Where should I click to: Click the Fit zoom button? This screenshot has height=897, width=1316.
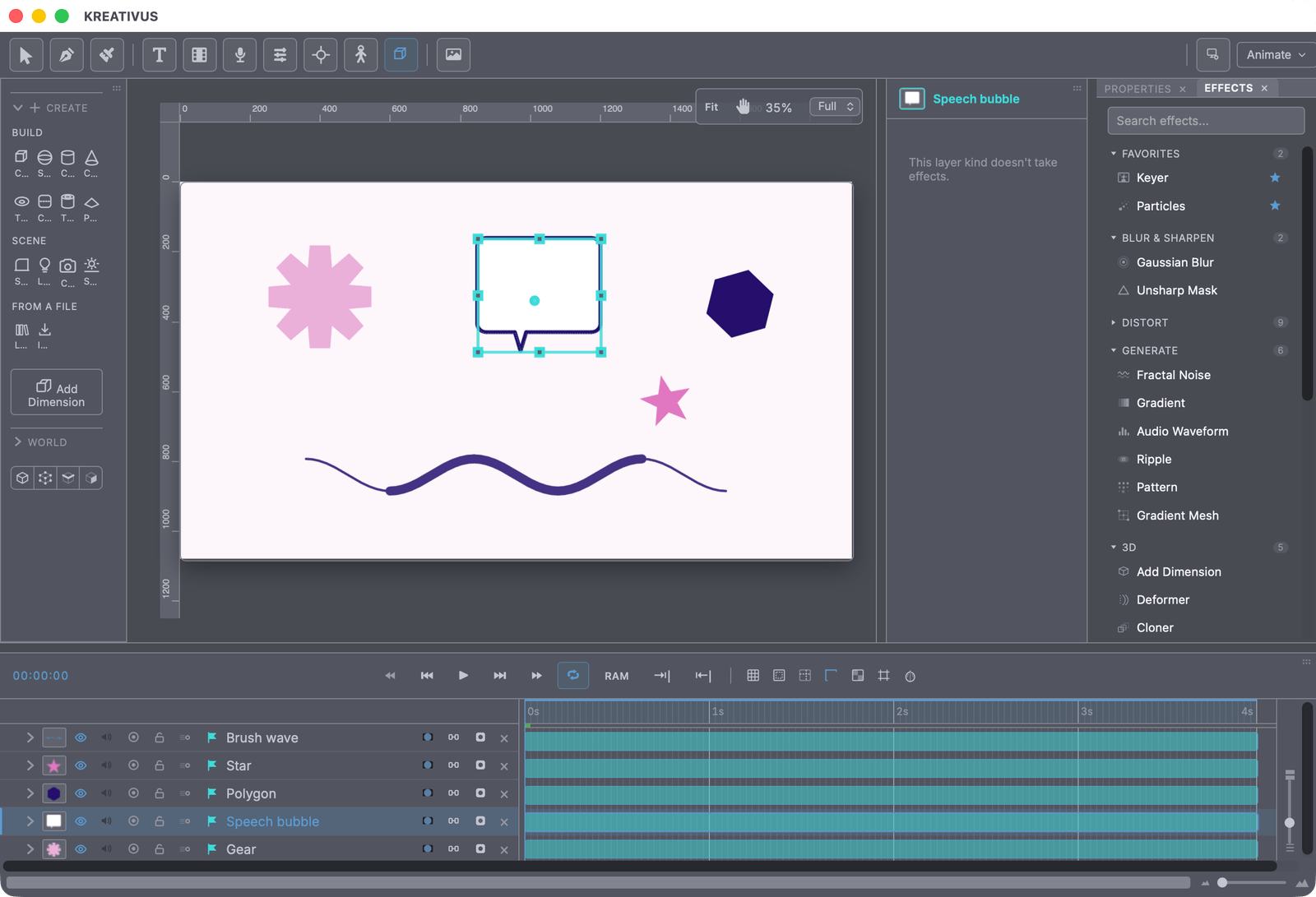tap(711, 107)
